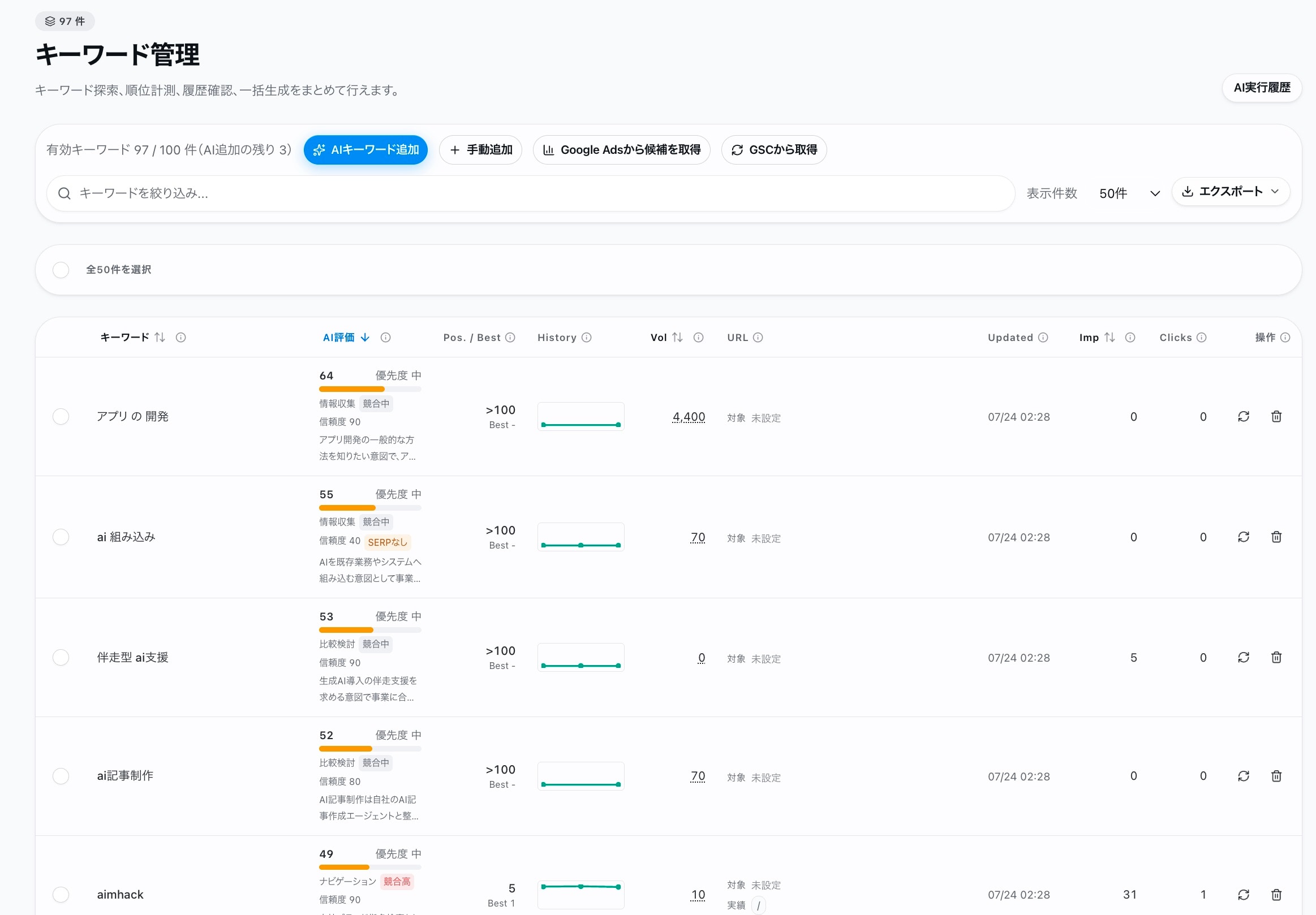This screenshot has height=915, width=1316.
Task: Refresh ranking for 伴走型 ai支援 row
Action: click(1243, 657)
